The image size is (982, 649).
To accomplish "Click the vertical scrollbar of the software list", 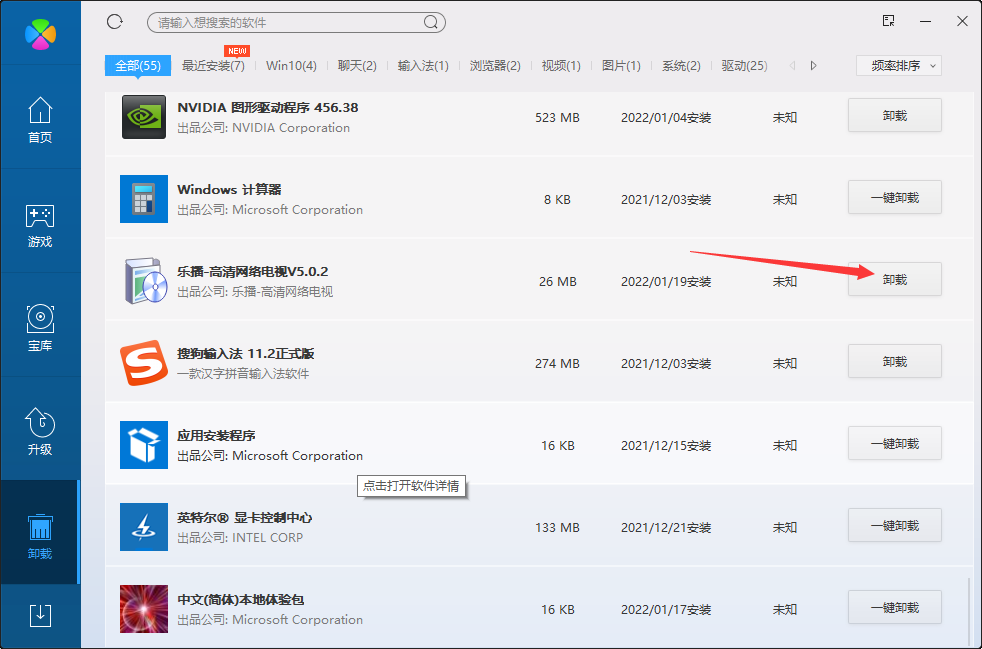I will [x=969, y=610].
